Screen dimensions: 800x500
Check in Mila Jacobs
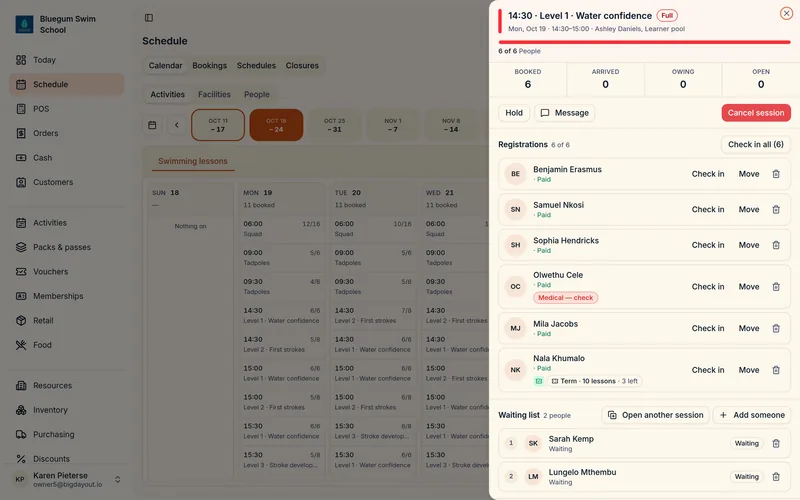click(x=708, y=329)
